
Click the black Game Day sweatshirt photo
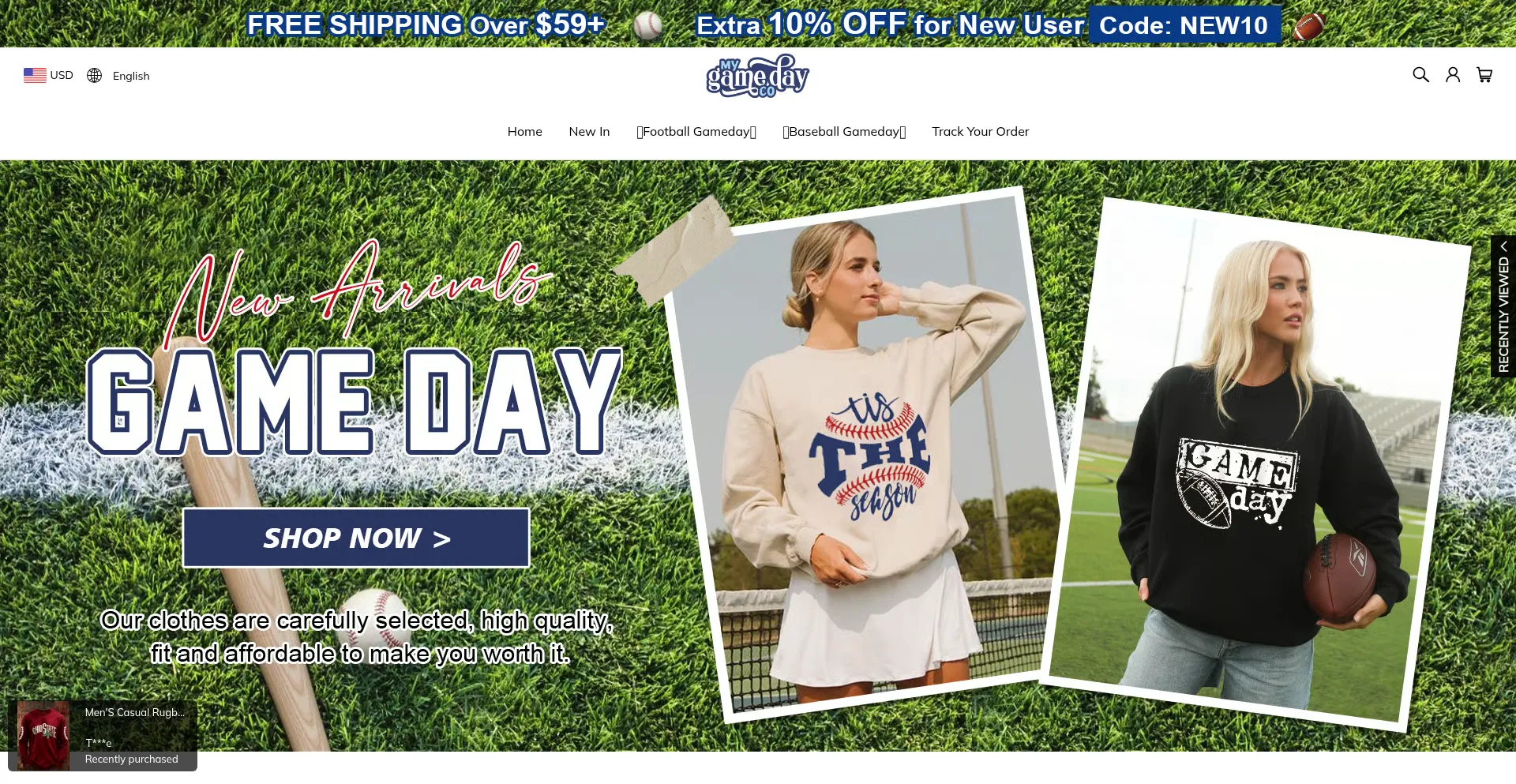(x=1255, y=463)
